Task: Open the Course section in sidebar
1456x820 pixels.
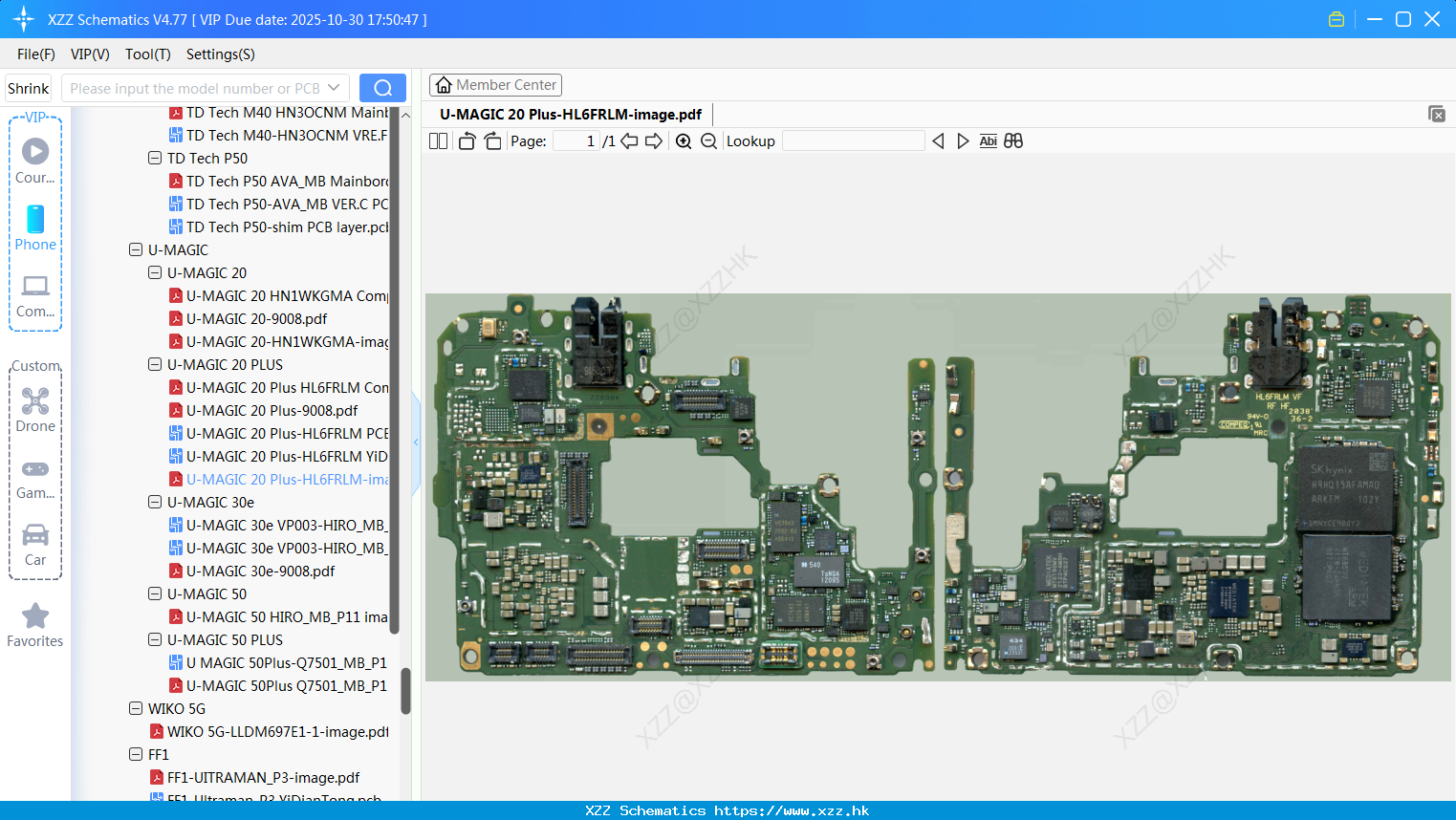Action: click(x=35, y=162)
